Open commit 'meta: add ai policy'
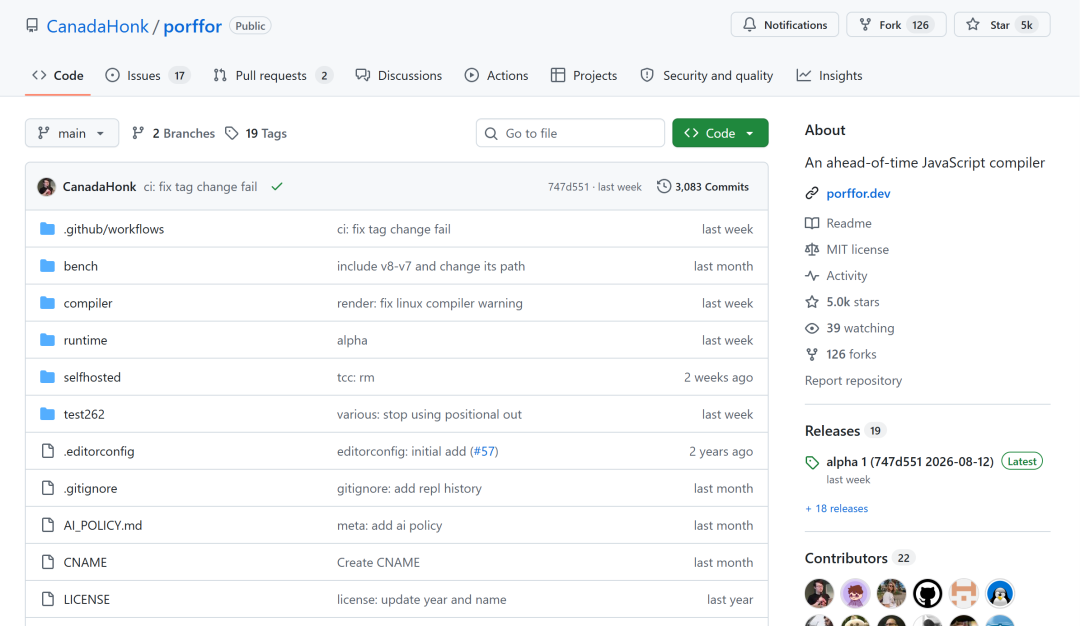The image size is (1080, 626). point(389,525)
